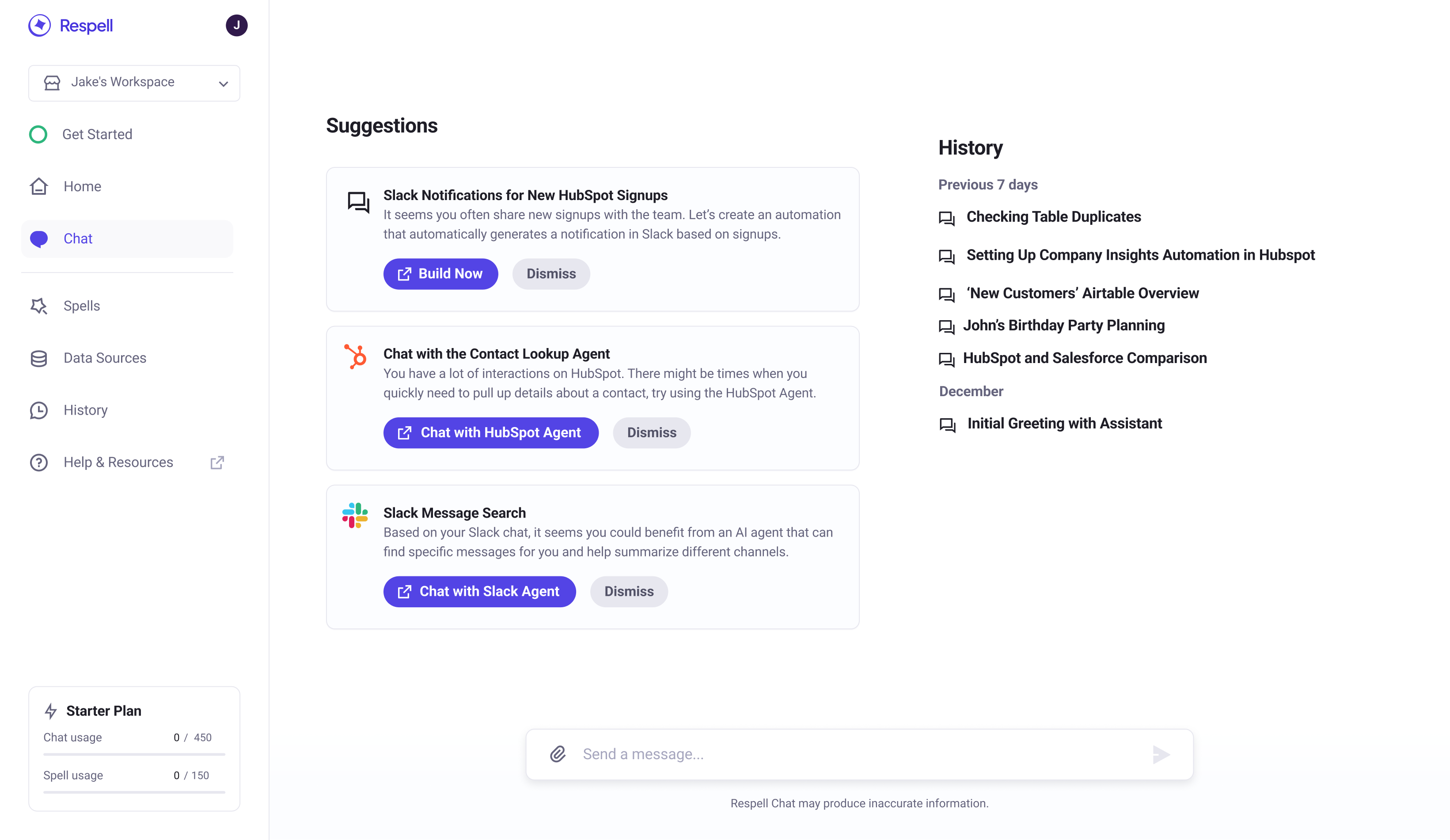Click the Chat usage progress bar

pos(134,754)
